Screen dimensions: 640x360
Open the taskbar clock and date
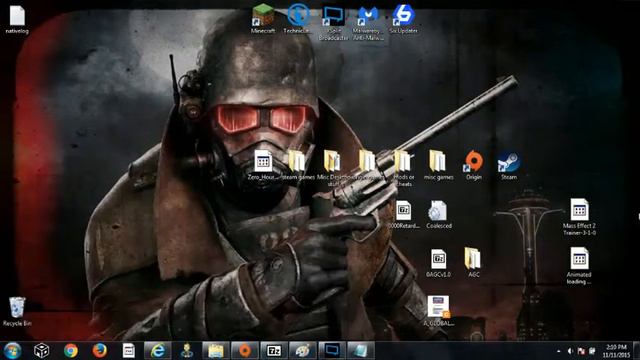[616, 351]
